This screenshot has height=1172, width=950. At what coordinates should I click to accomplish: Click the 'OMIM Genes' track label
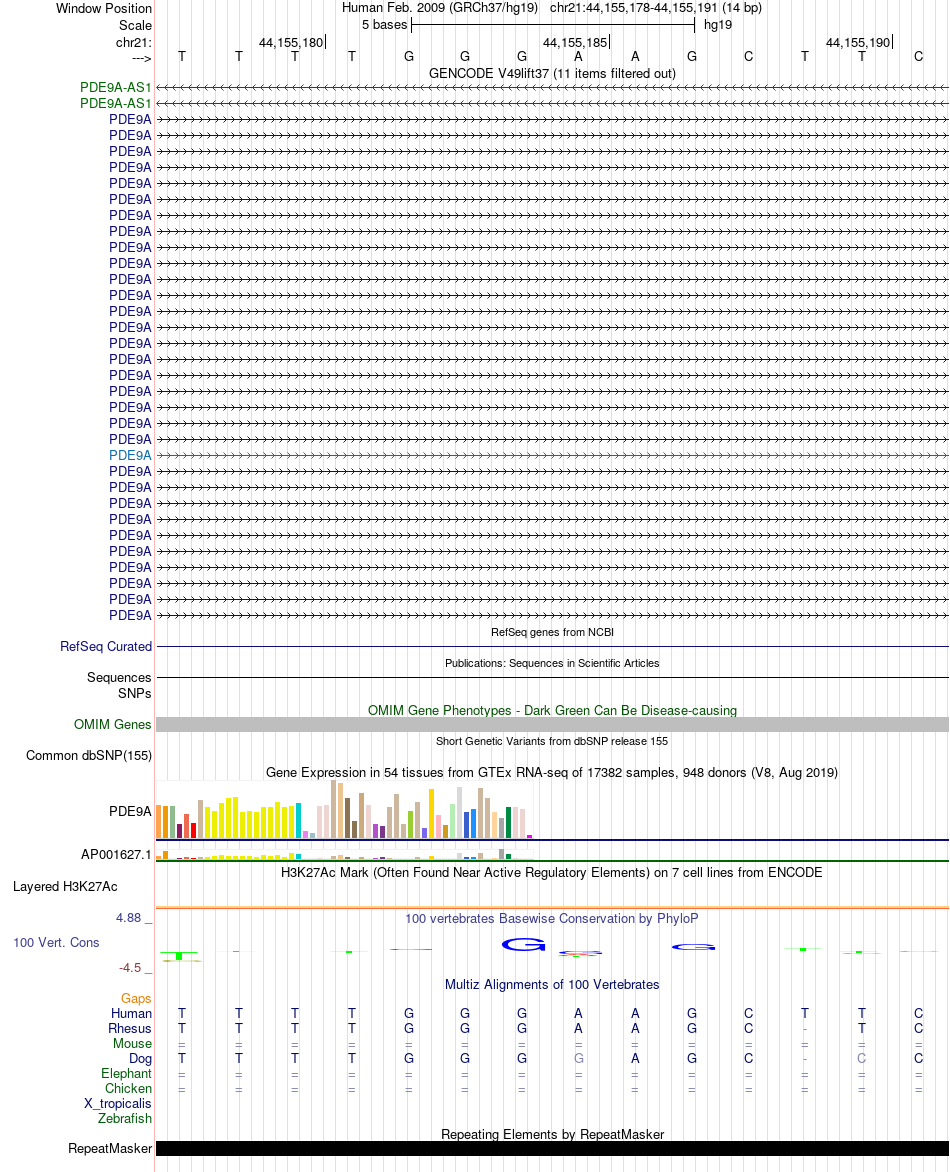tap(113, 724)
